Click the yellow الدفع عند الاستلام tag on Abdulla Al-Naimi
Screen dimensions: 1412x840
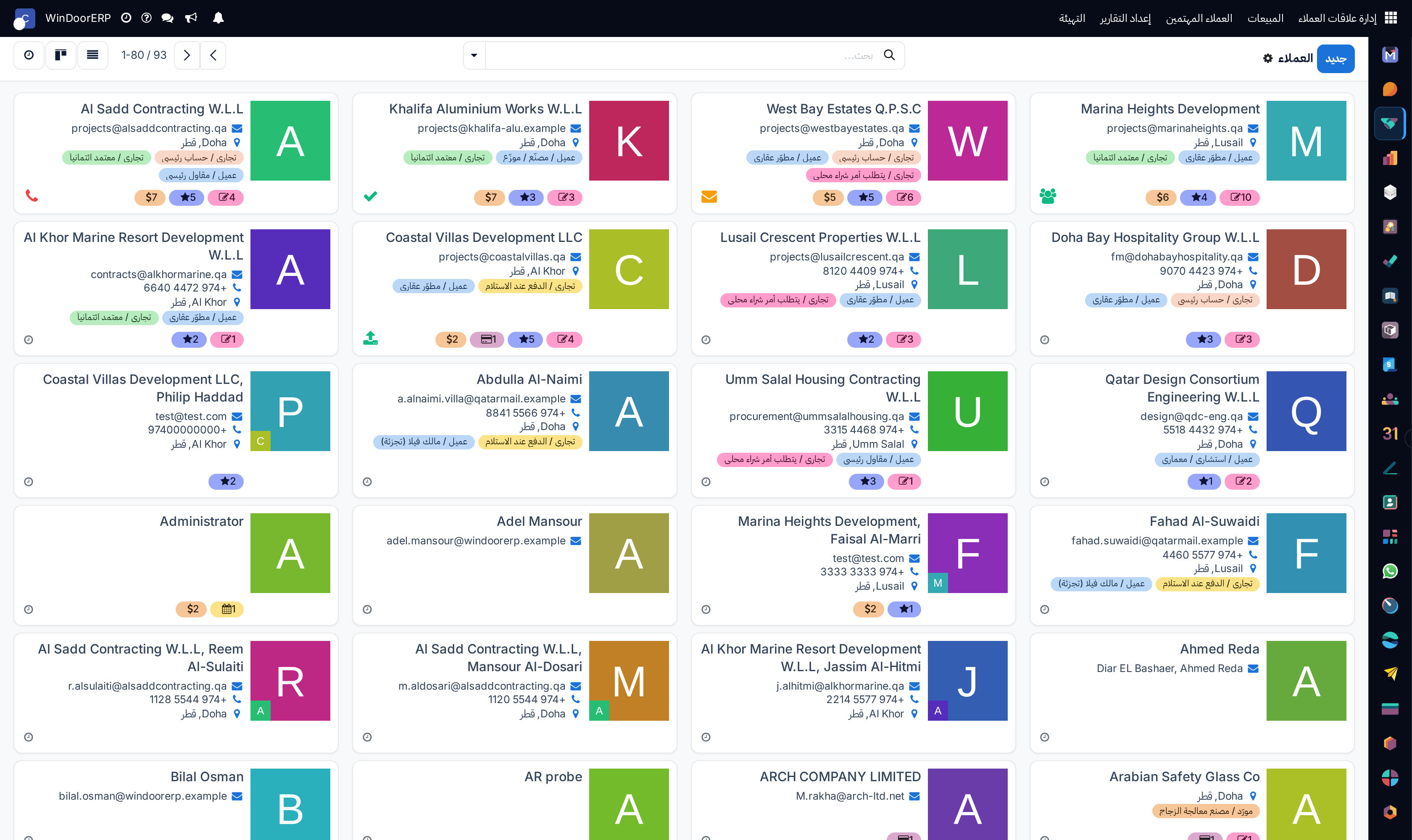tap(530, 441)
